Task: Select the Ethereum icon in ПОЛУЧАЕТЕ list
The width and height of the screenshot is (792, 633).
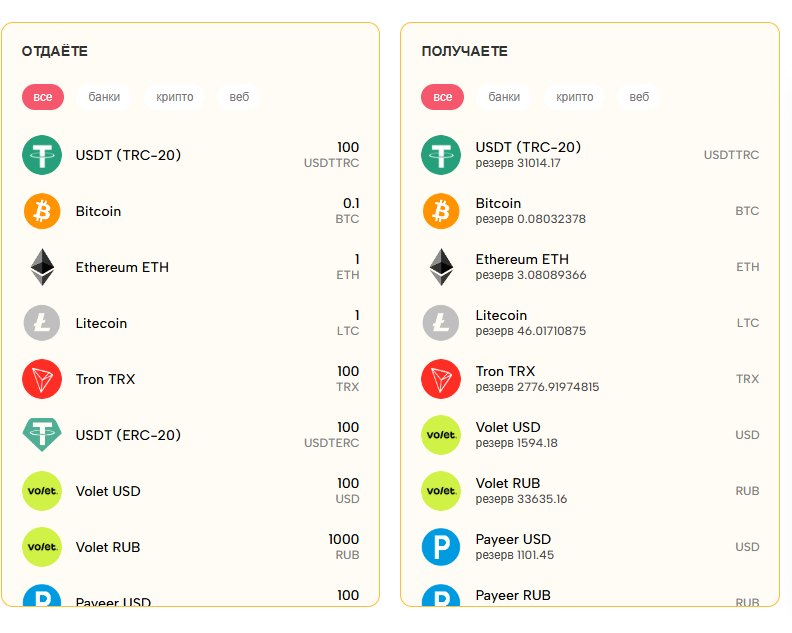Action: pyautogui.click(x=441, y=267)
